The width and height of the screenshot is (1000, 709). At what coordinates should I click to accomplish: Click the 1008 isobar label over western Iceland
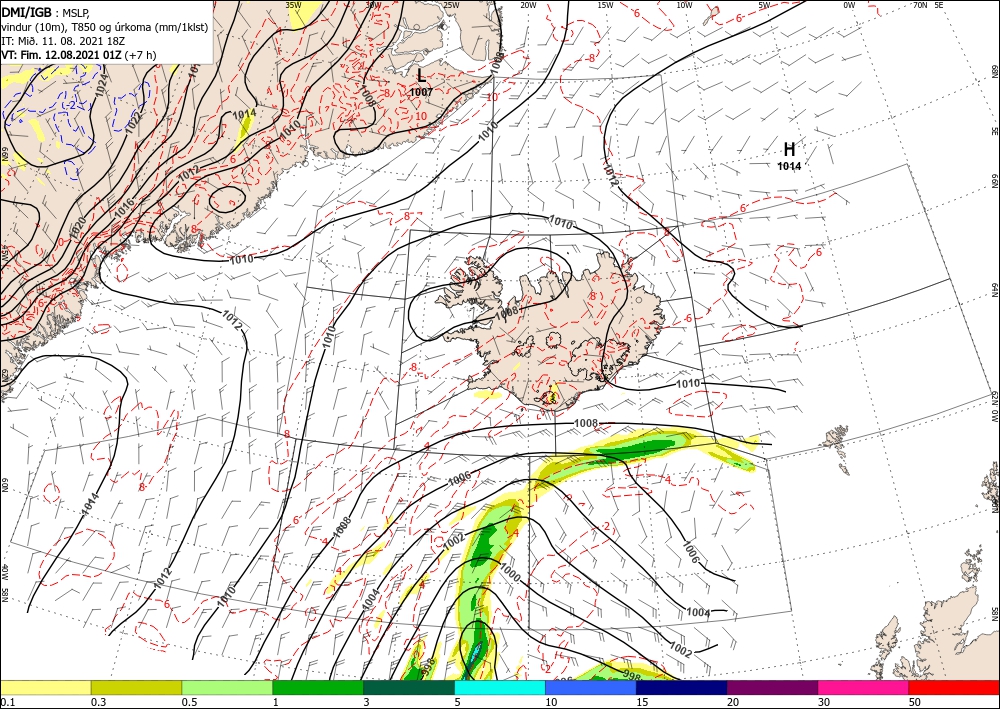click(x=507, y=312)
